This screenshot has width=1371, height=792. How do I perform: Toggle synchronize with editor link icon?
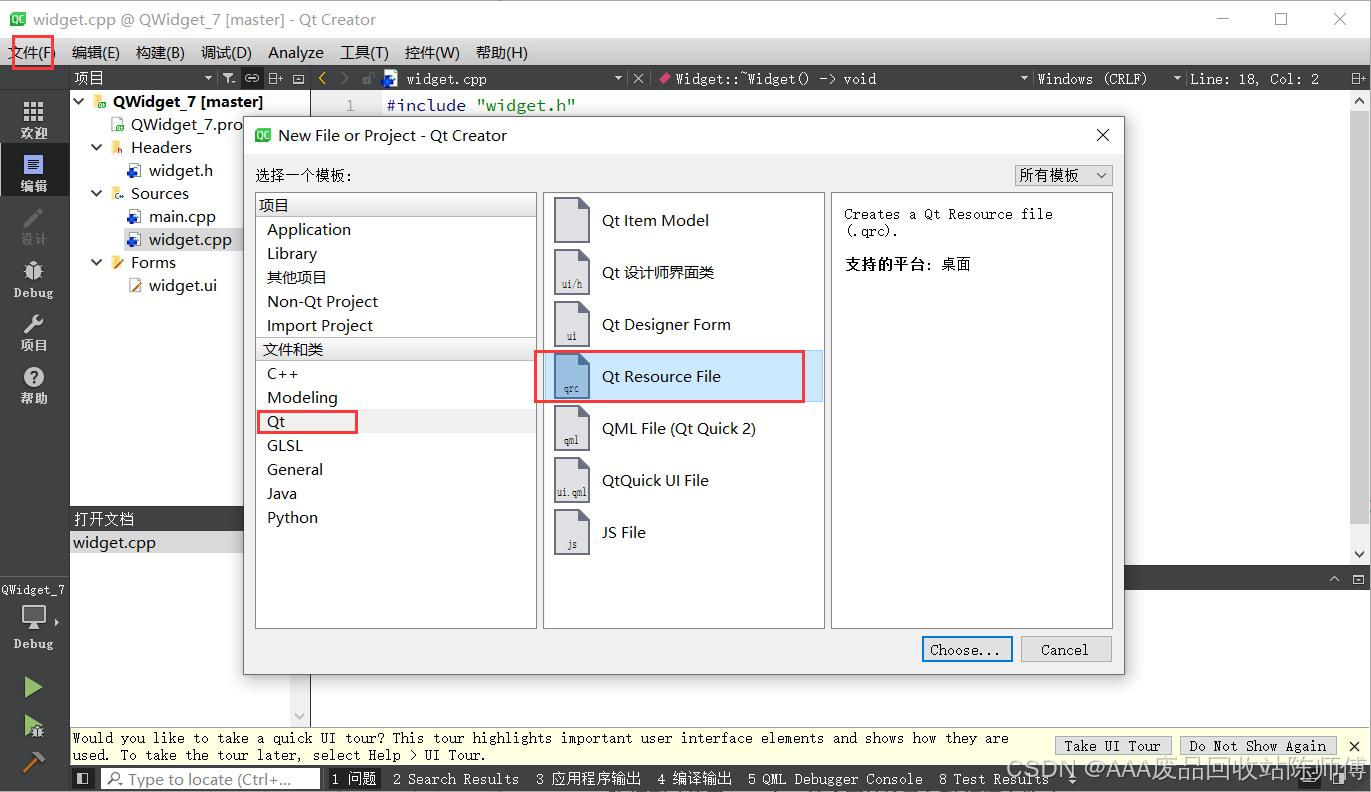click(252, 78)
